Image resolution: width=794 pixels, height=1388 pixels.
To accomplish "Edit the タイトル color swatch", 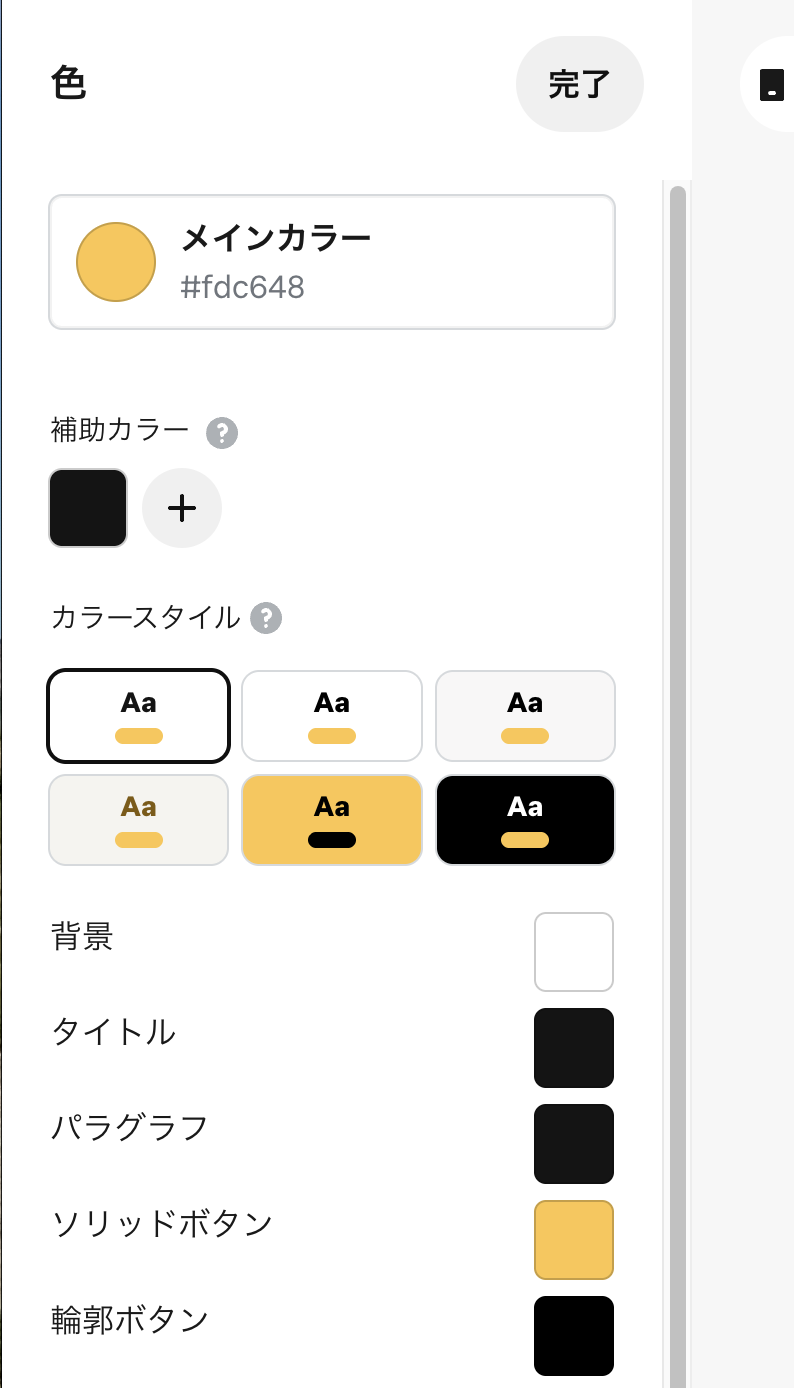I will [x=573, y=1047].
